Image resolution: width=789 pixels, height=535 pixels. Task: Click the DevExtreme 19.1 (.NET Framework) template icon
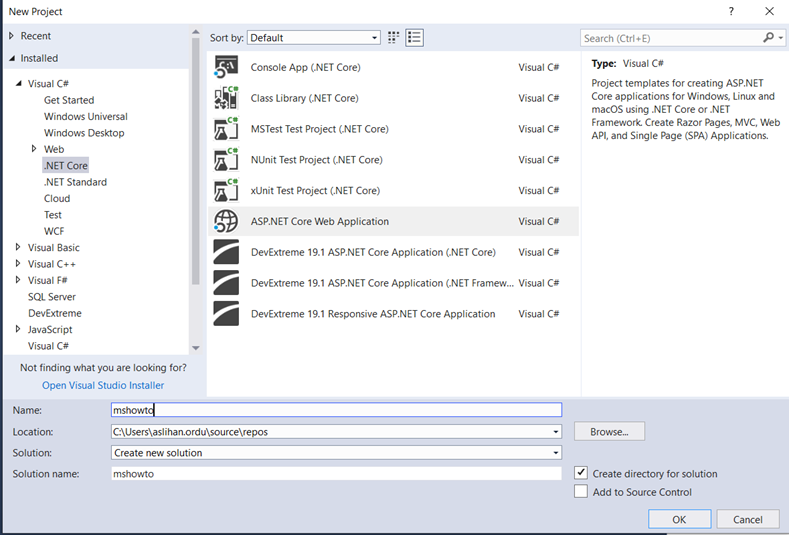[x=226, y=283]
